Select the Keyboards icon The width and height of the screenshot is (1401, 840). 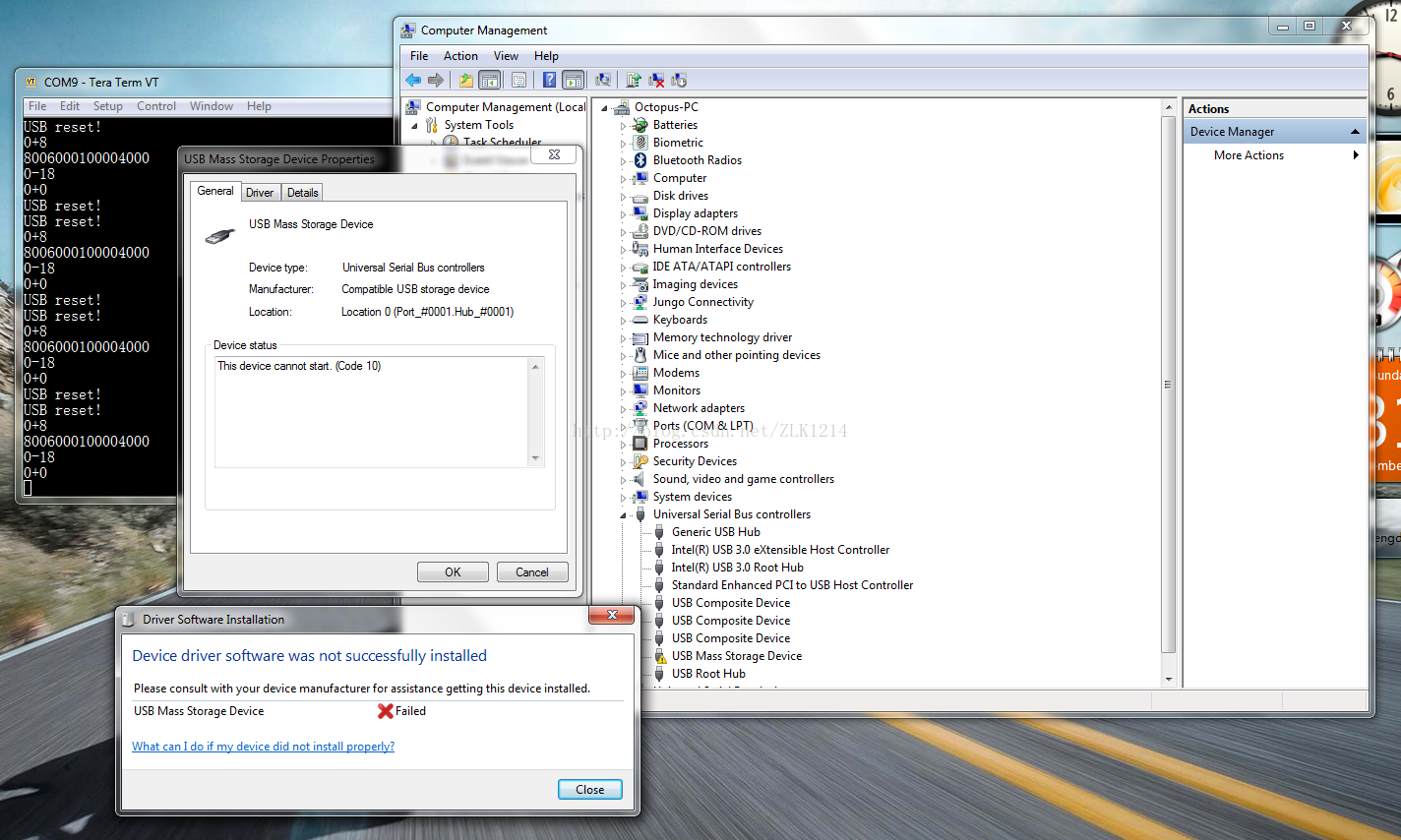coord(640,320)
